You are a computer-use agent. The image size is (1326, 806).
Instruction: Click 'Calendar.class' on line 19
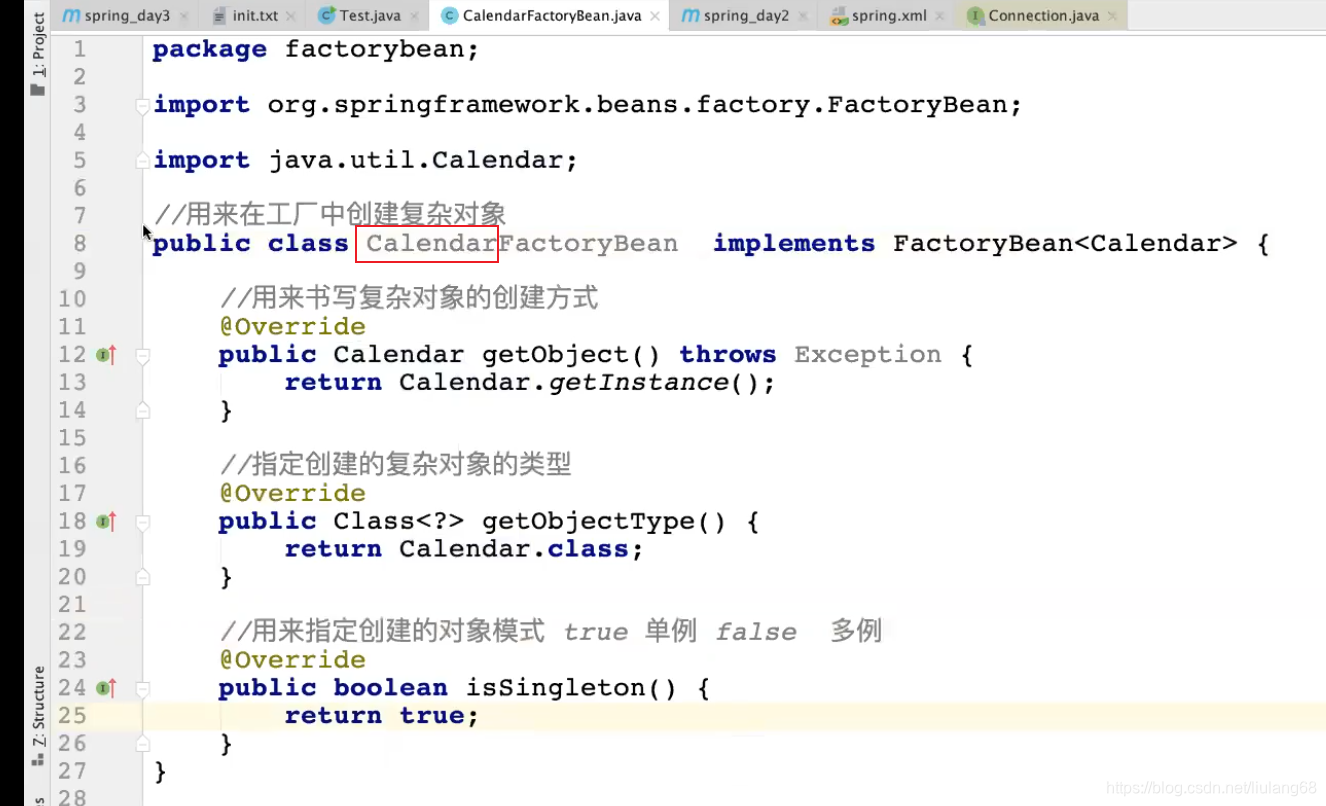tap(513, 549)
